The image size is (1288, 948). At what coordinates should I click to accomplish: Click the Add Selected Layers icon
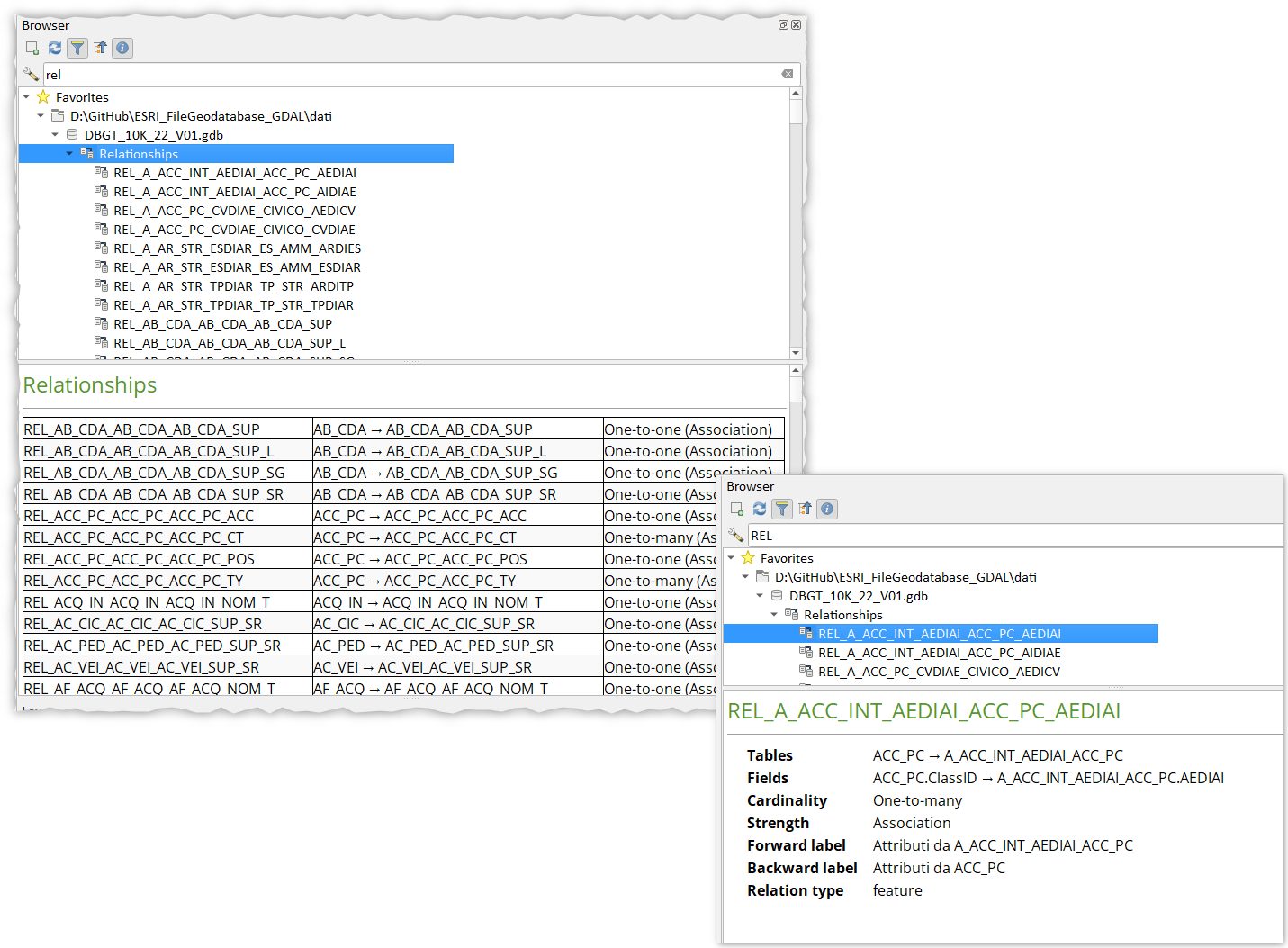32,48
